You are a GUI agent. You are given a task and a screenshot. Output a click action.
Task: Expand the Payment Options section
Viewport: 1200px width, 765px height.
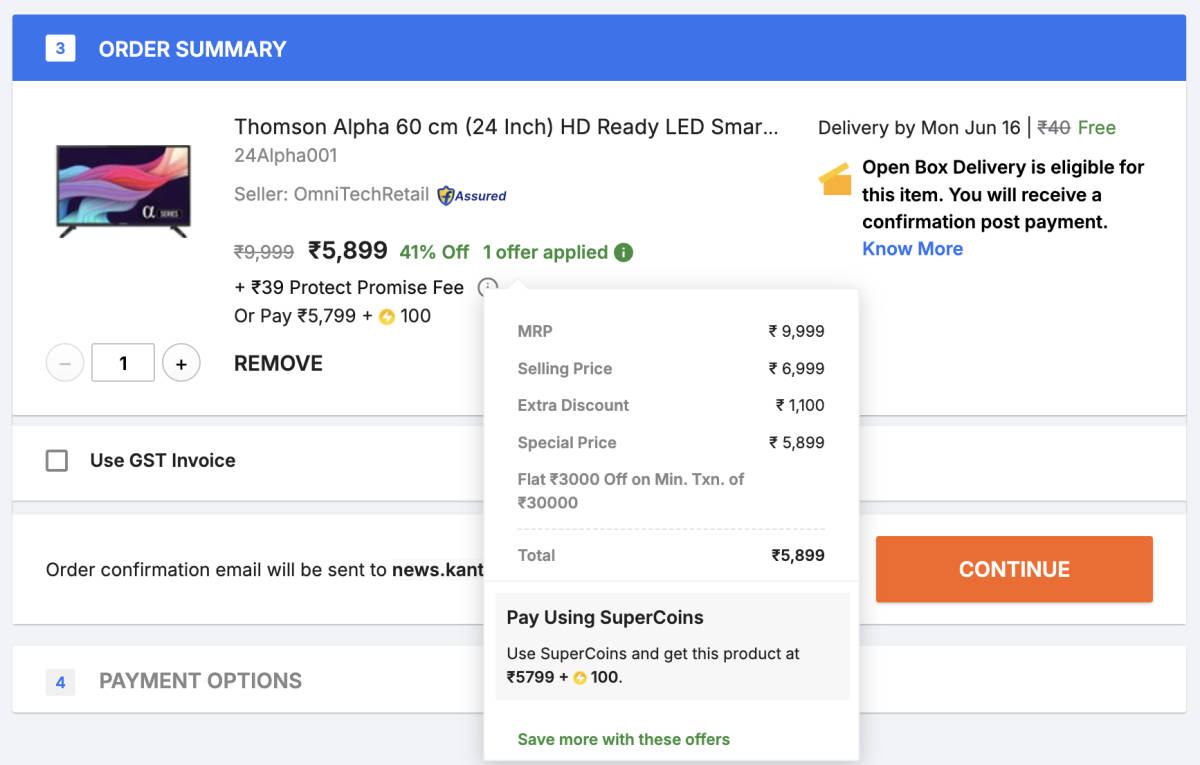[x=599, y=681]
